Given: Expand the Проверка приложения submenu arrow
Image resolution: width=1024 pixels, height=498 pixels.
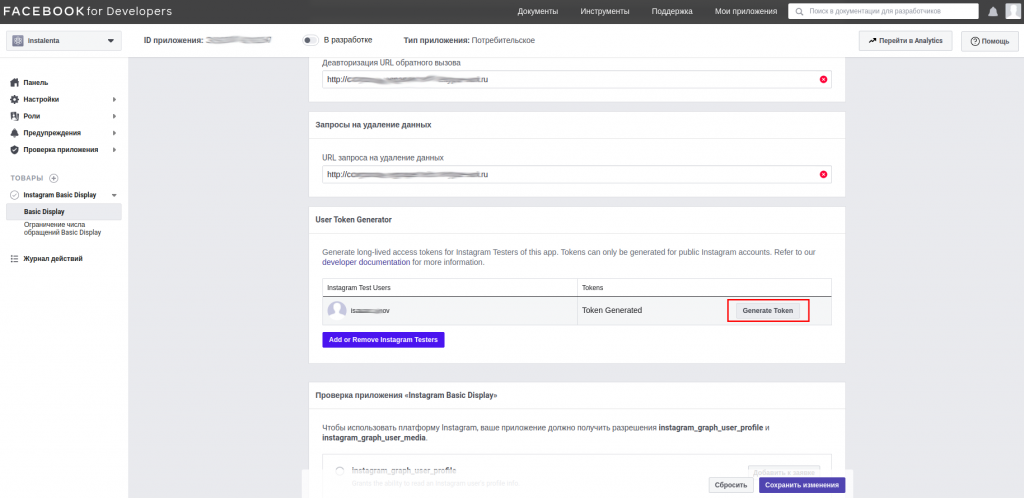Looking at the screenshot, I should 114,149.
